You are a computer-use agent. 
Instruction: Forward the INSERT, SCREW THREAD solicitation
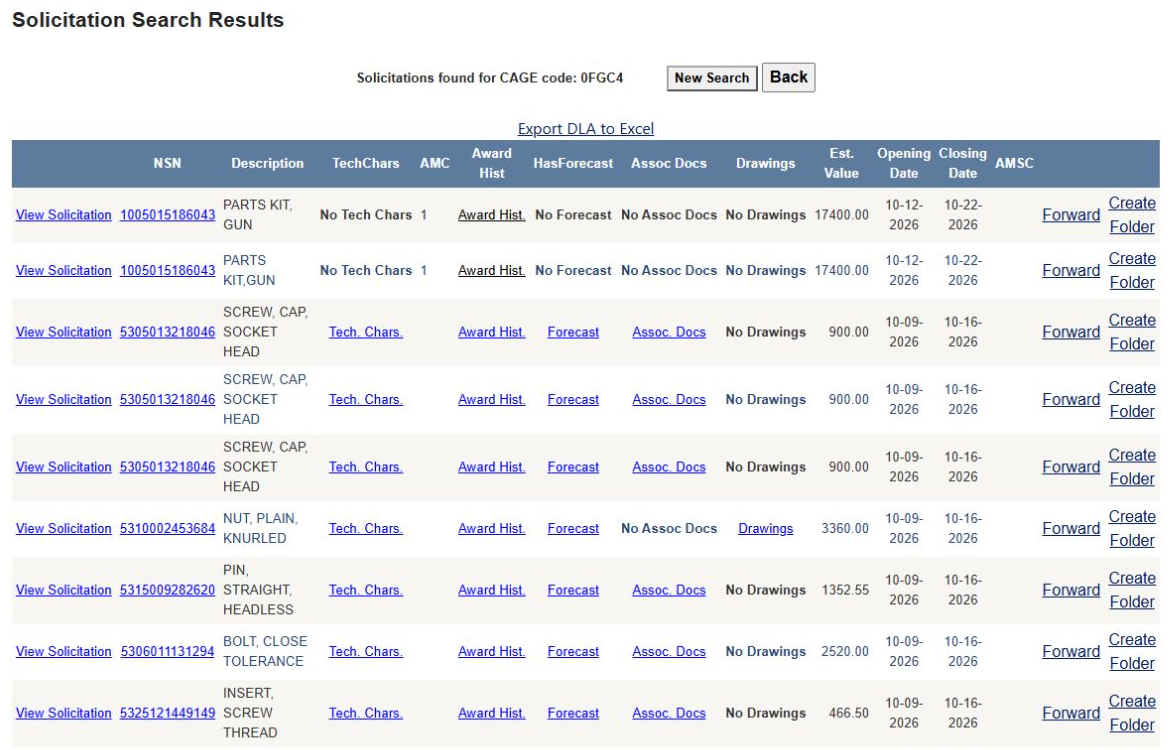point(1071,713)
